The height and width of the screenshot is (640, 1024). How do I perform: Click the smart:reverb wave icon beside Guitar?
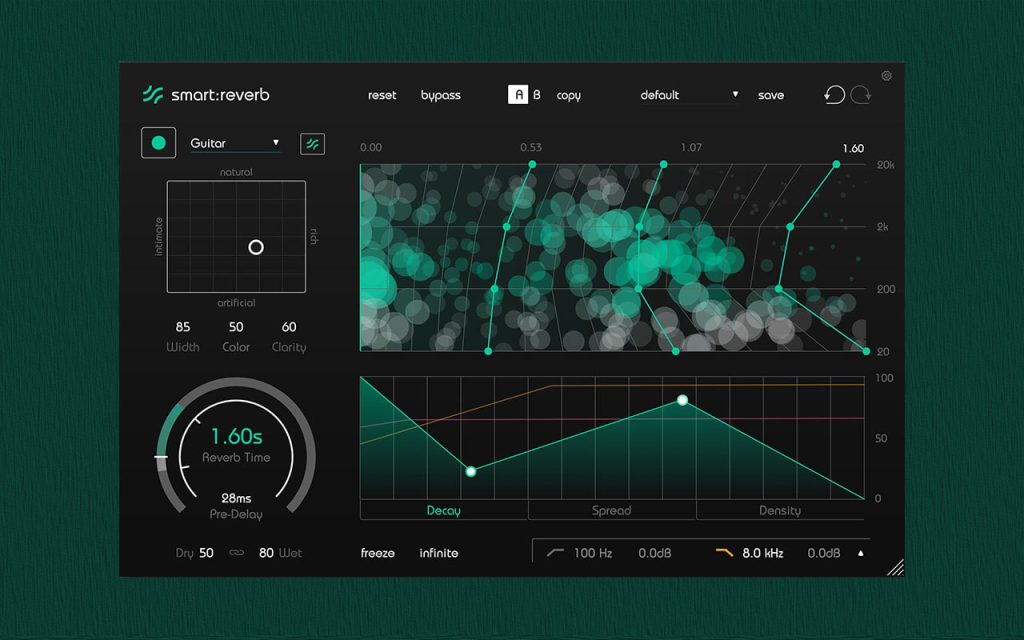(312, 144)
